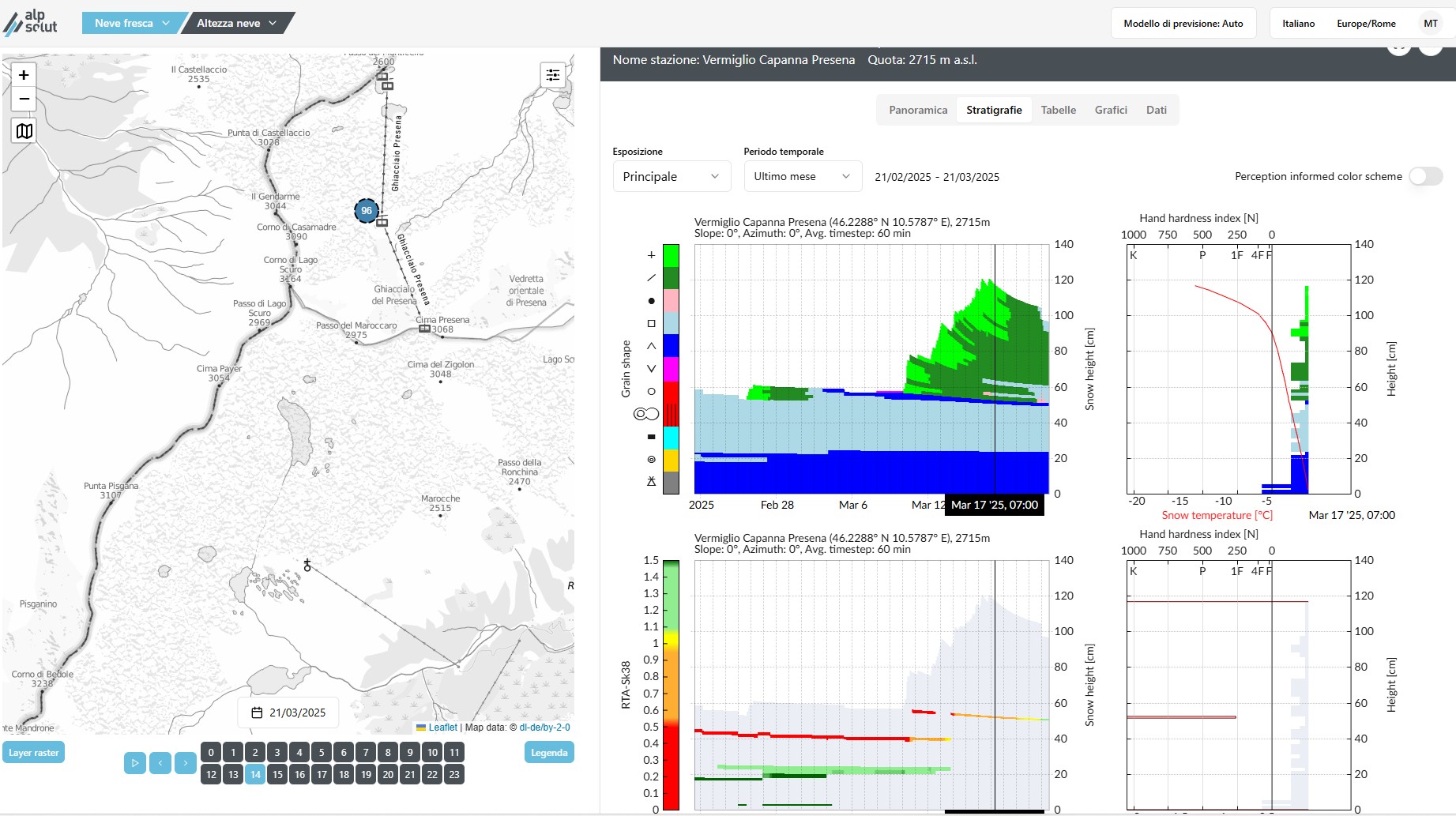
Task: Zoom in on the map
Action: pyautogui.click(x=24, y=75)
